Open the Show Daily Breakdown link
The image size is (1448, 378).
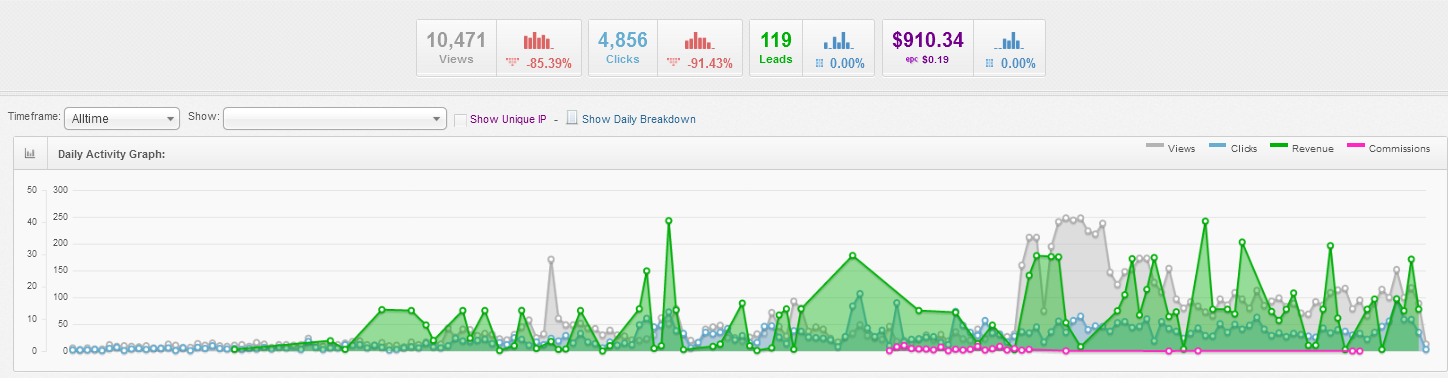click(638, 119)
